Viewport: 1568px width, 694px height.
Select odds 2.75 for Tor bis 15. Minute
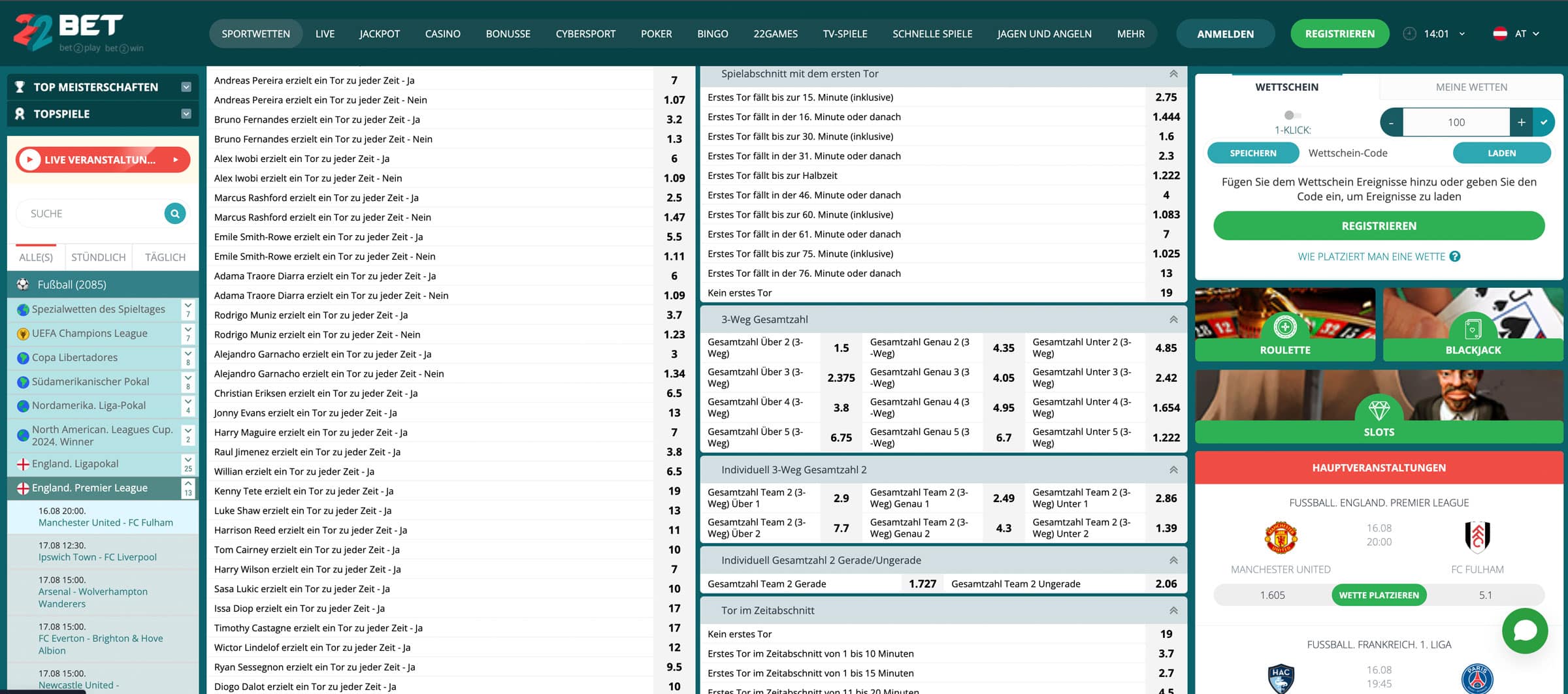1166,97
